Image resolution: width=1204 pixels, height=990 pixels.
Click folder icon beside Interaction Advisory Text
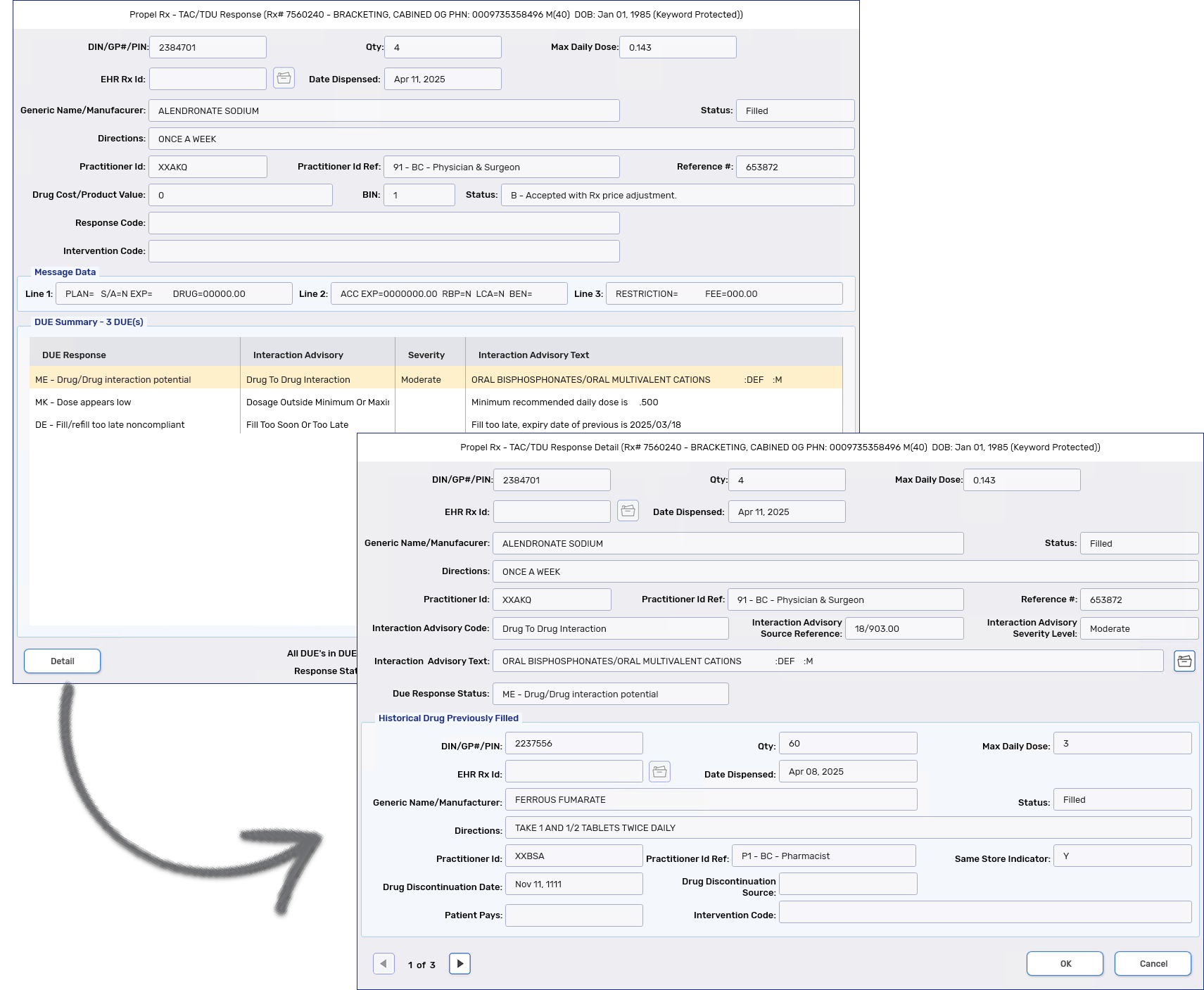tap(1184, 661)
